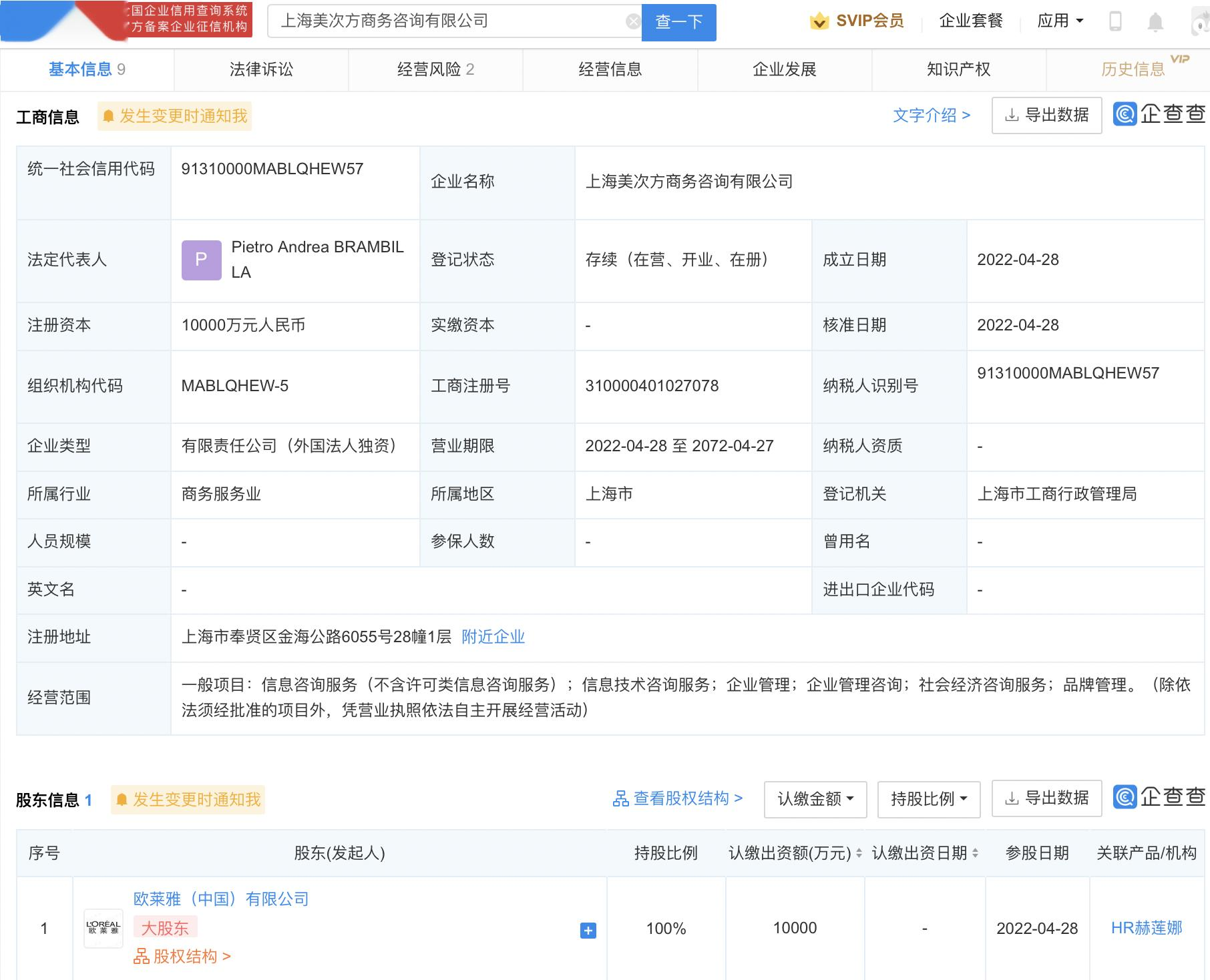Enable 发生变更时通知我 for 工商信息
1210x980 pixels.
point(174,115)
